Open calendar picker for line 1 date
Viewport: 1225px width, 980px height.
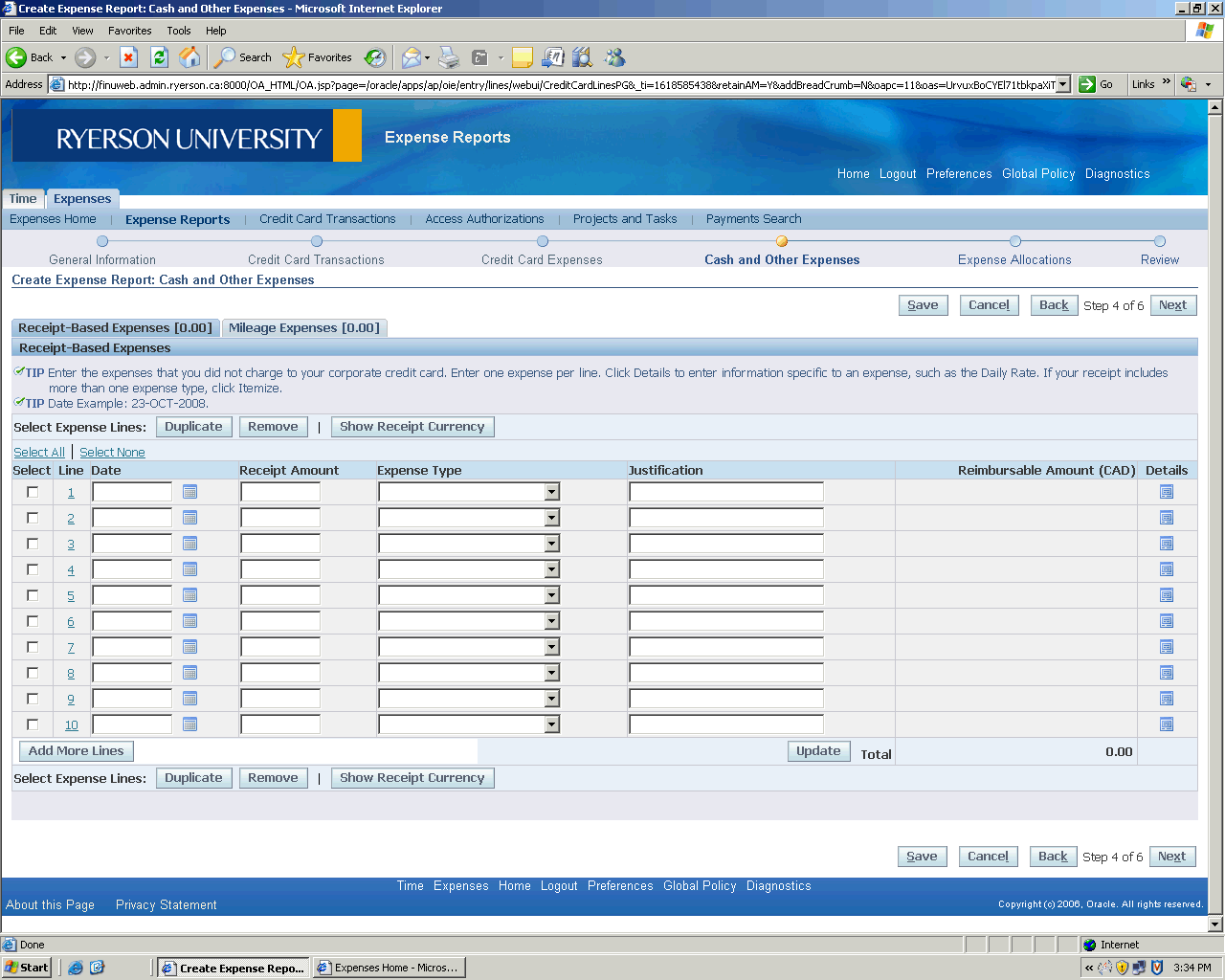click(189, 492)
